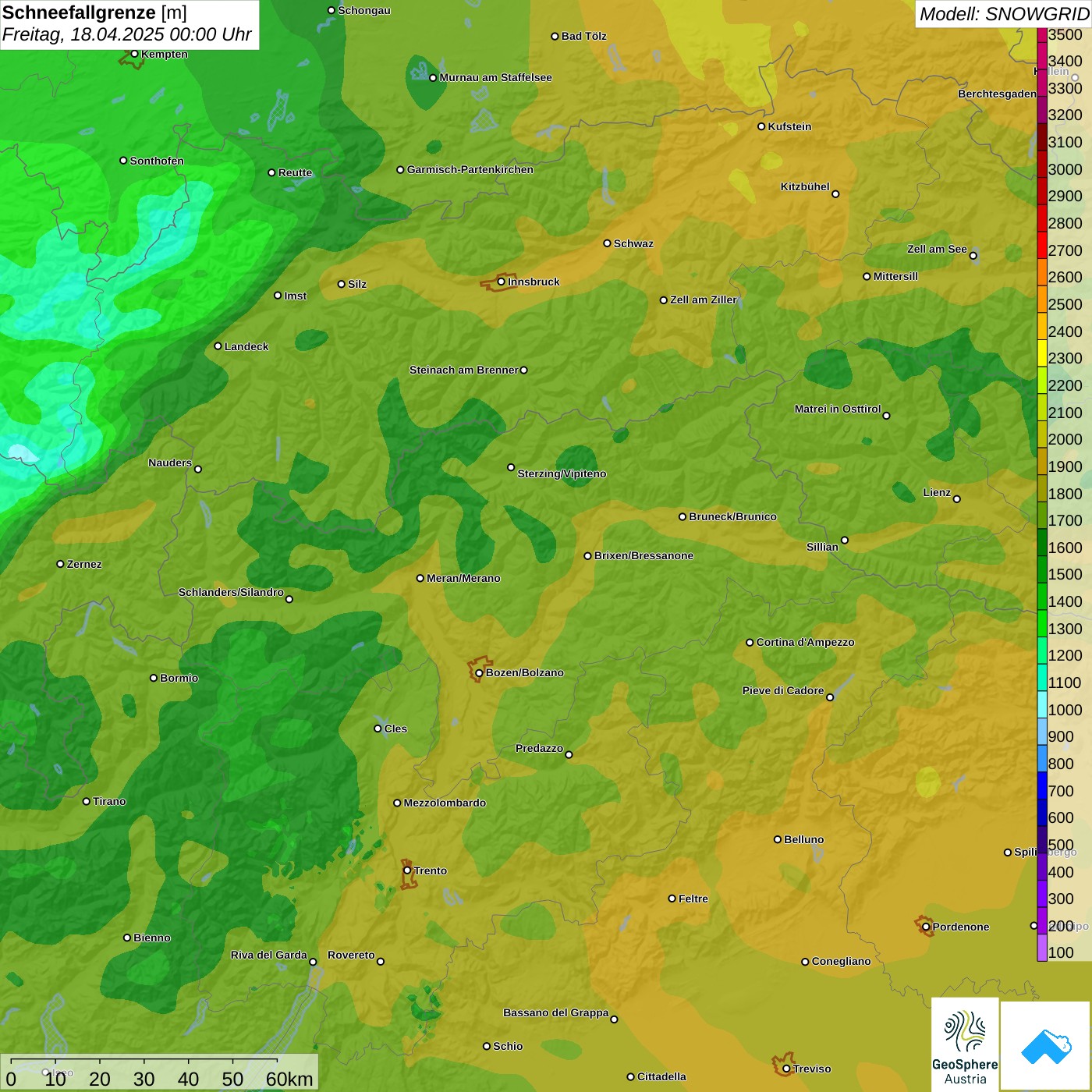Click the Pieve di Cadore label
1092x1092 pixels.
point(783,690)
